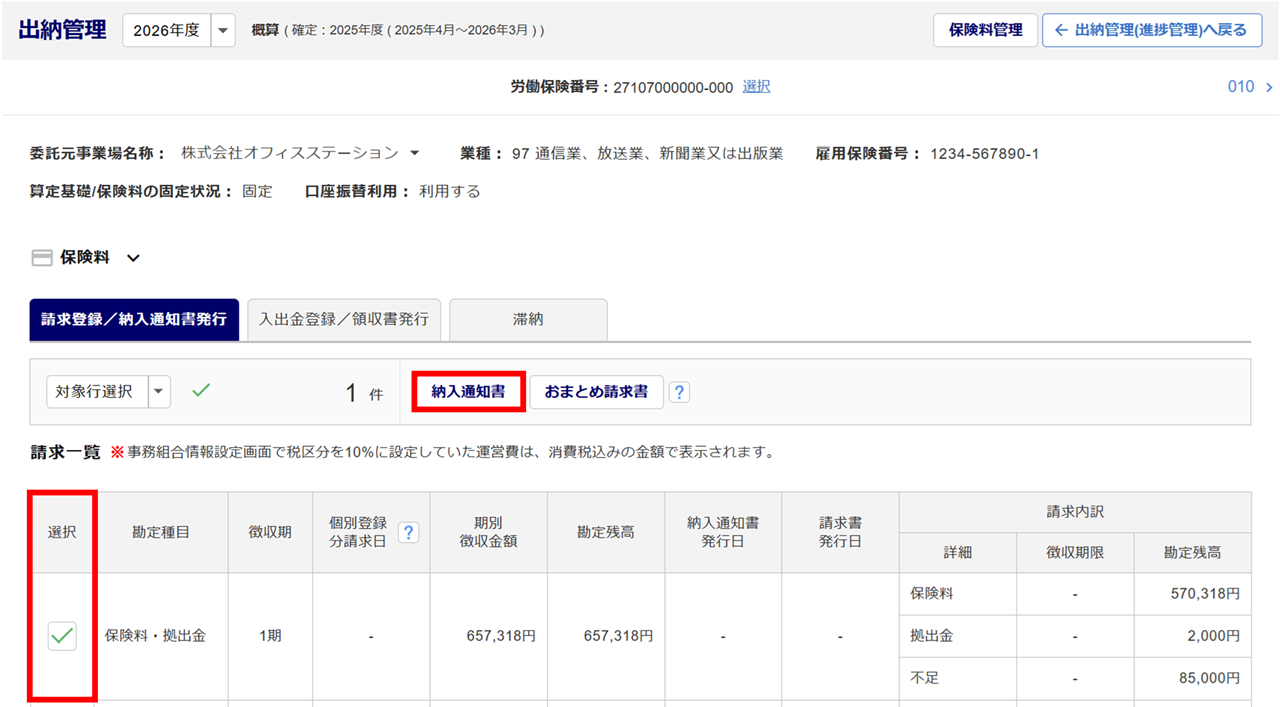Image resolution: width=1280 pixels, height=707 pixels.
Task: Click the おまとめ請求書 button
Action: [x=596, y=393]
